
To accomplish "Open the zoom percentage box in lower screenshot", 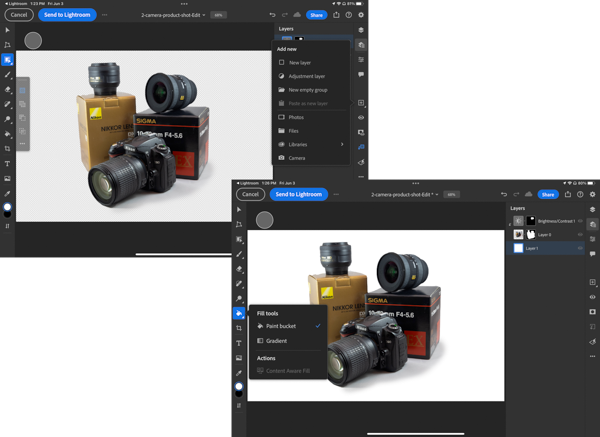I will [x=452, y=194].
